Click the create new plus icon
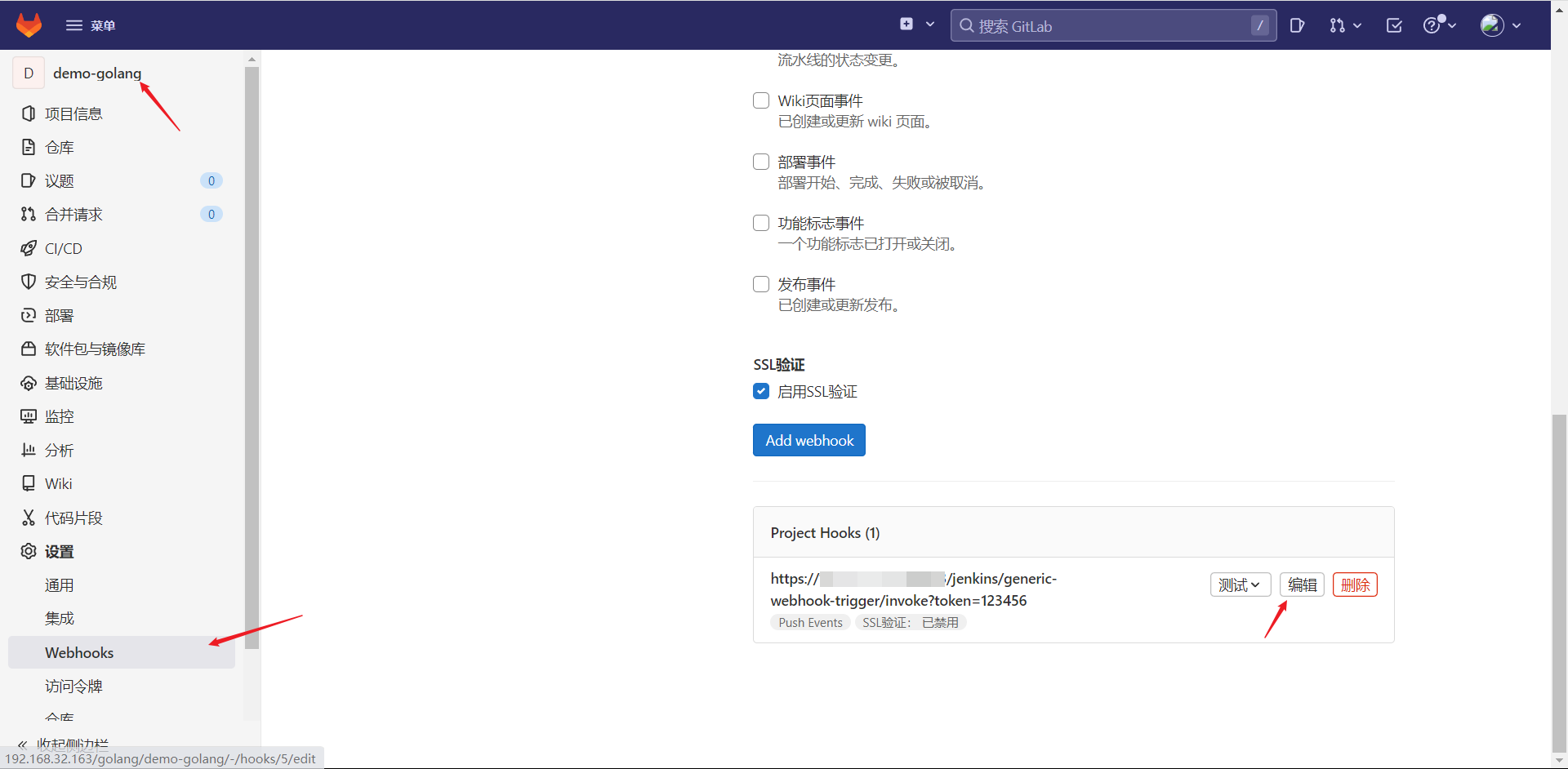The width and height of the screenshot is (1568, 769). click(906, 24)
